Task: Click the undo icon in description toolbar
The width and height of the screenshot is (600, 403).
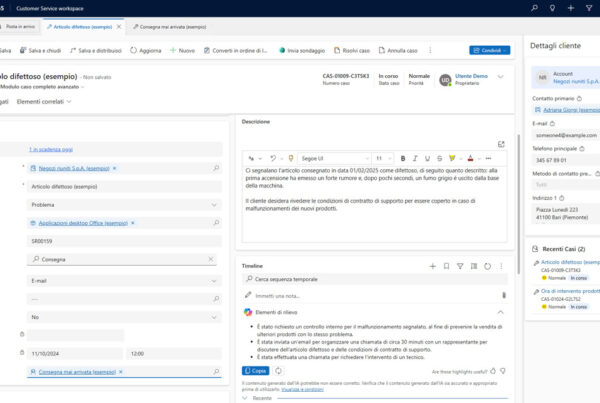Action: [x=273, y=158]
